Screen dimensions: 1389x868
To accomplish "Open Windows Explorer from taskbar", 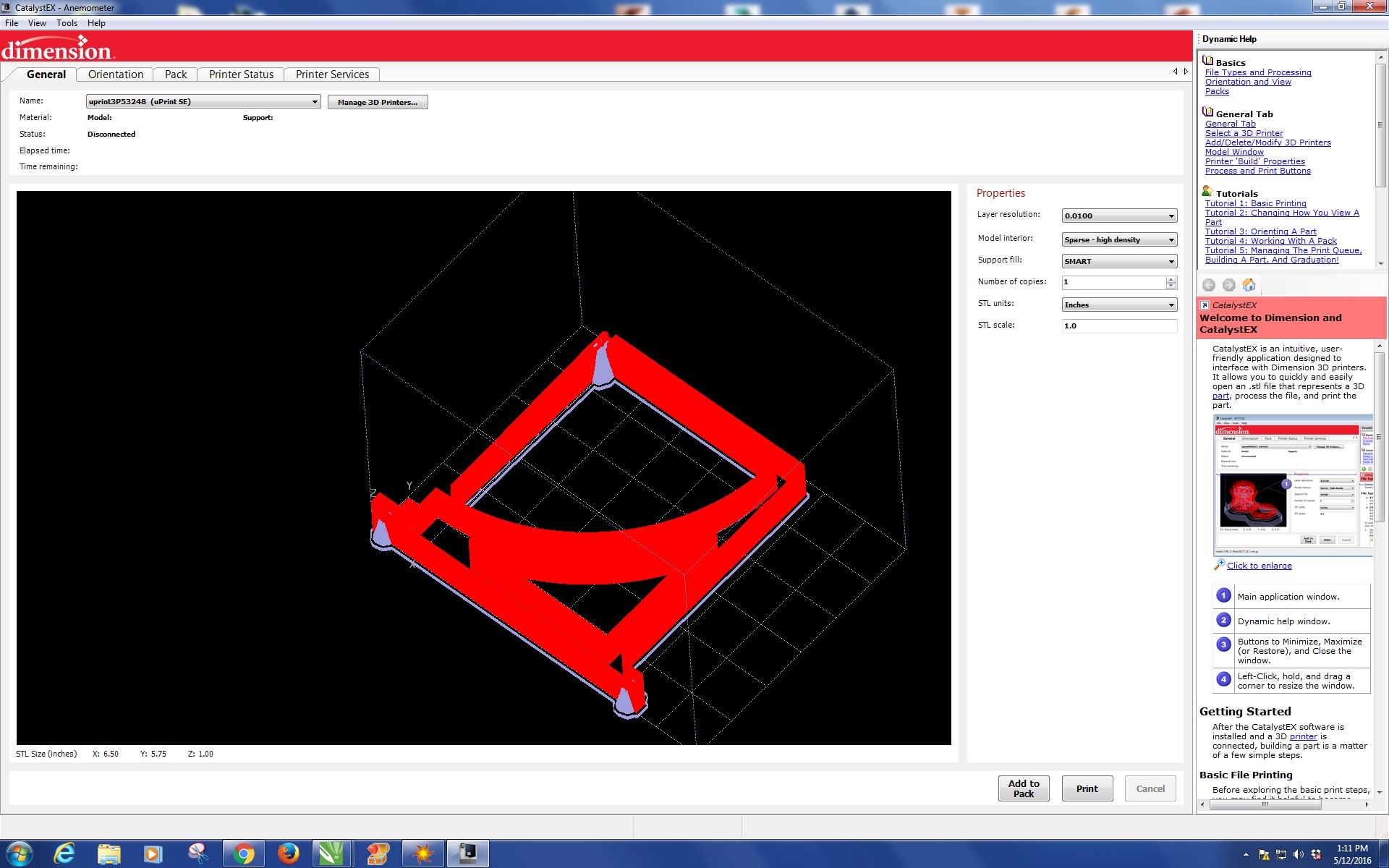I will [x=109, y=854].
